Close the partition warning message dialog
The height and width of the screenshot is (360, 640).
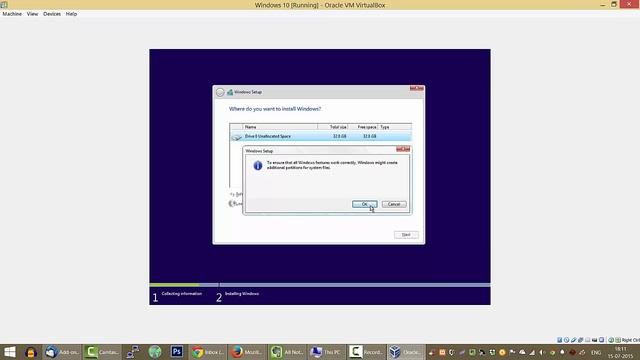click(403, 149)
